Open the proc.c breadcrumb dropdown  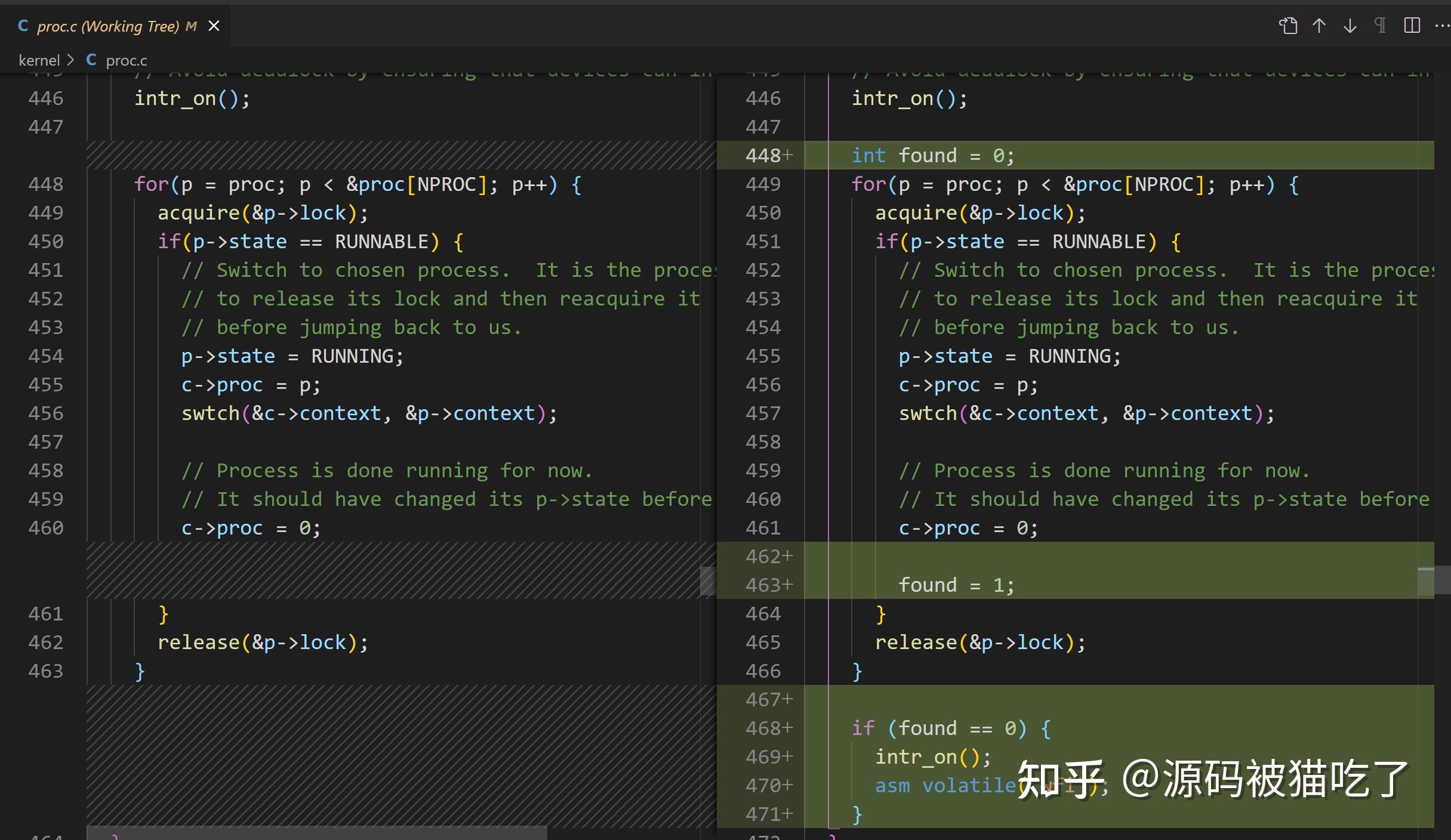coord(127,59)
